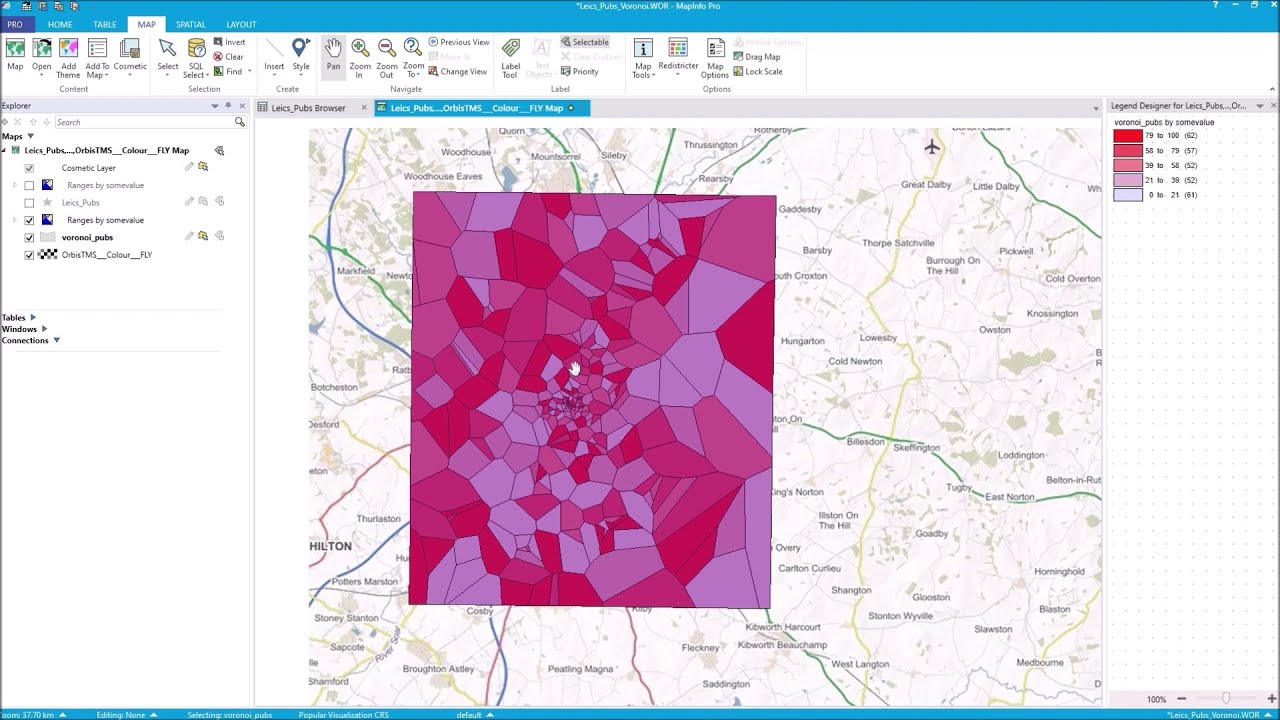Choose the Select arrow tool
Screen dimensions: 1280x720
(168, 55)
